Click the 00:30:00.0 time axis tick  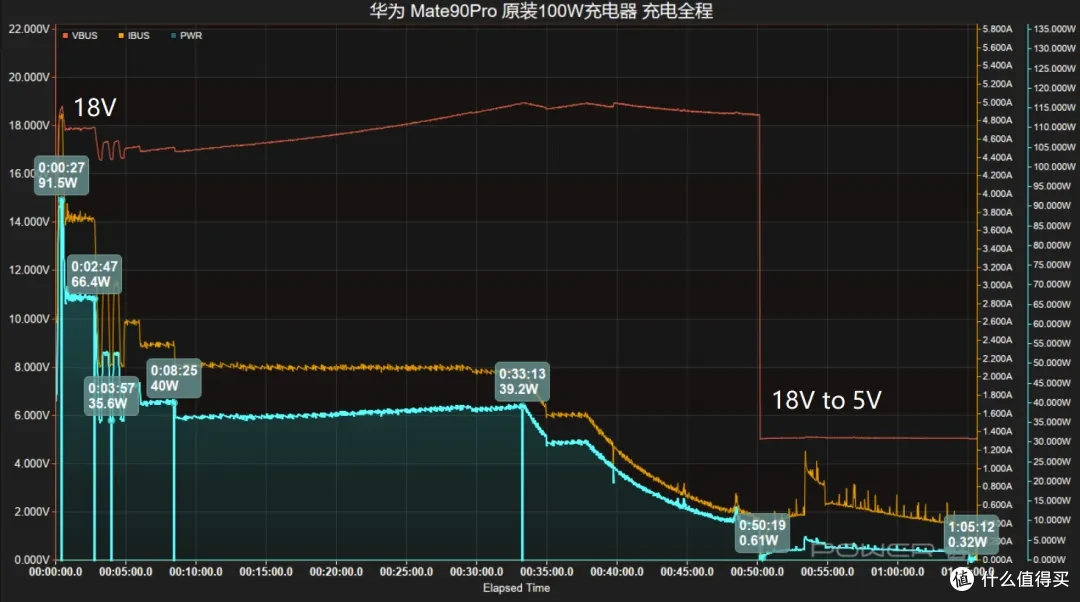coord(477,572)
